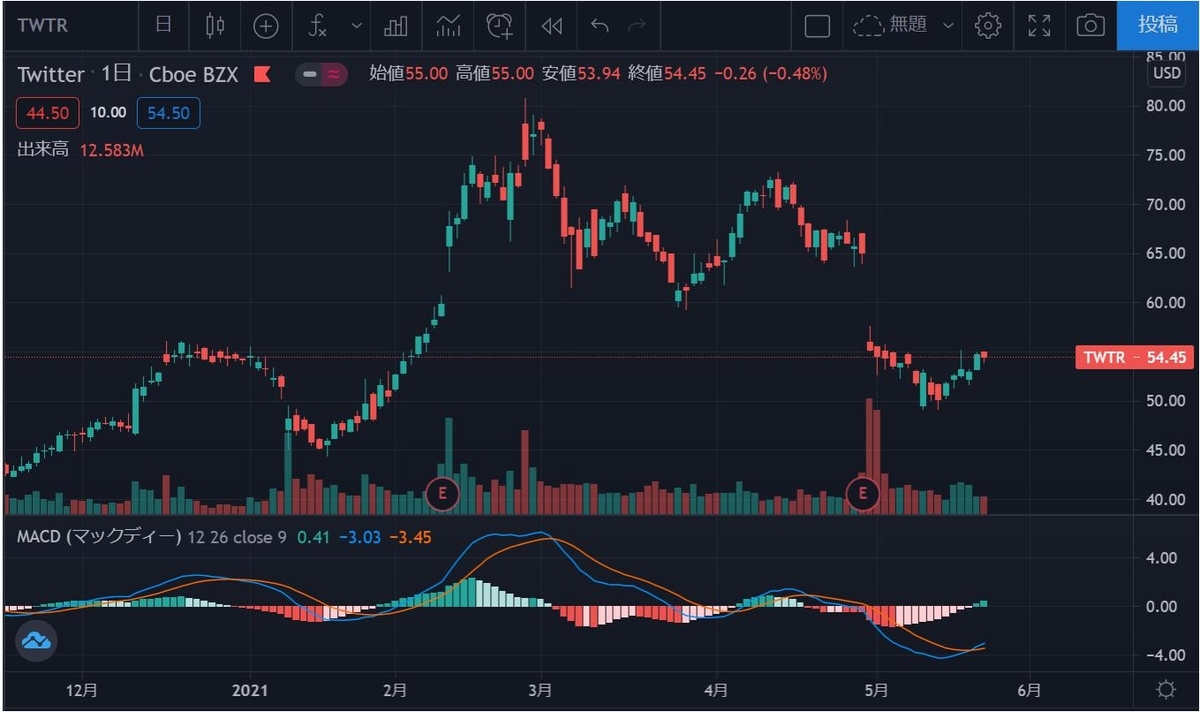Click the 投稿 publish button
This screenshot has width=1200, height=712.
tap(1157, 25)
